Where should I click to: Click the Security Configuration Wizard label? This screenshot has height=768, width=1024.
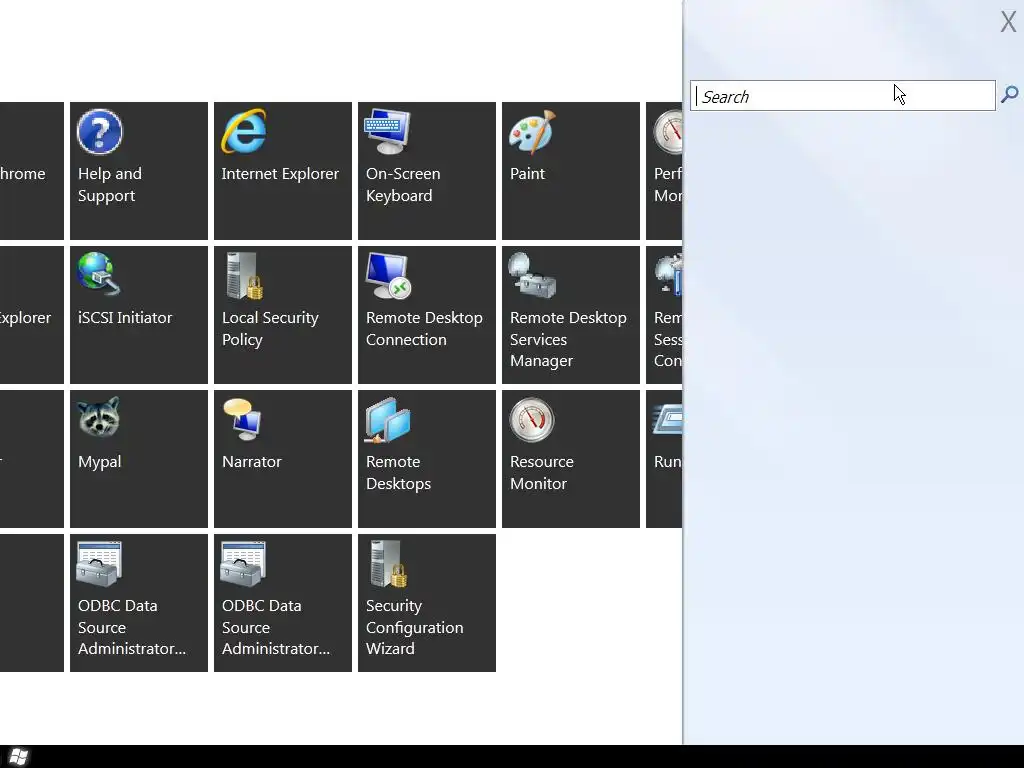click(x=414, y=627)
